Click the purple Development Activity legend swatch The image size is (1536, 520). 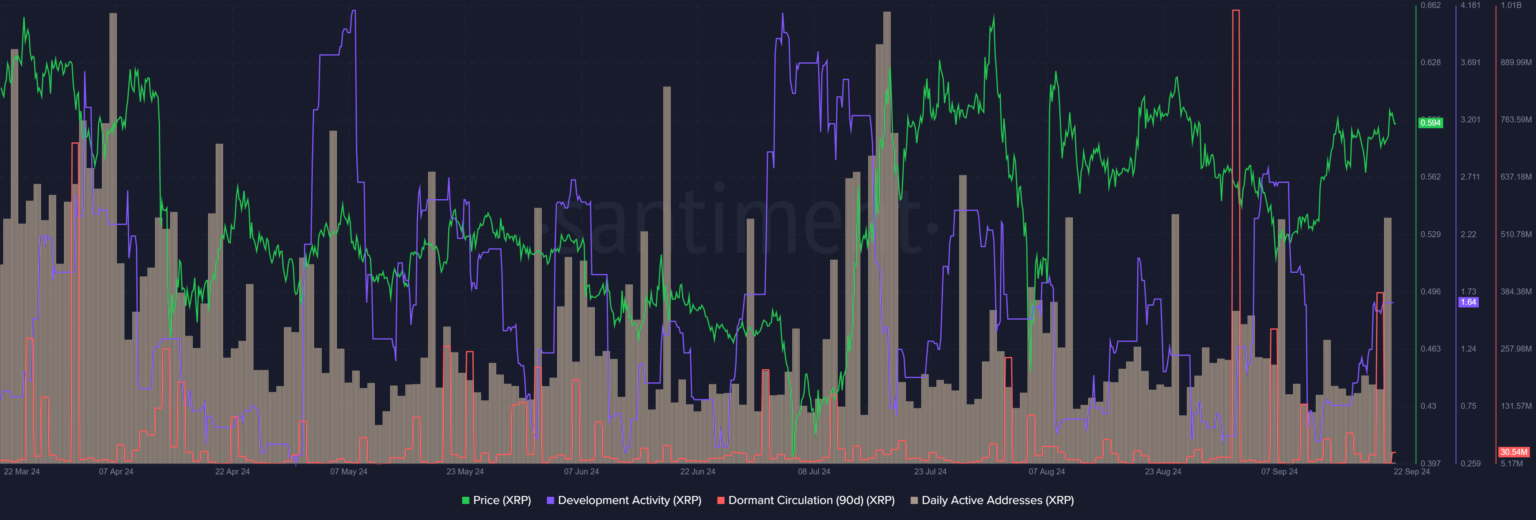[x=550, y=499]
